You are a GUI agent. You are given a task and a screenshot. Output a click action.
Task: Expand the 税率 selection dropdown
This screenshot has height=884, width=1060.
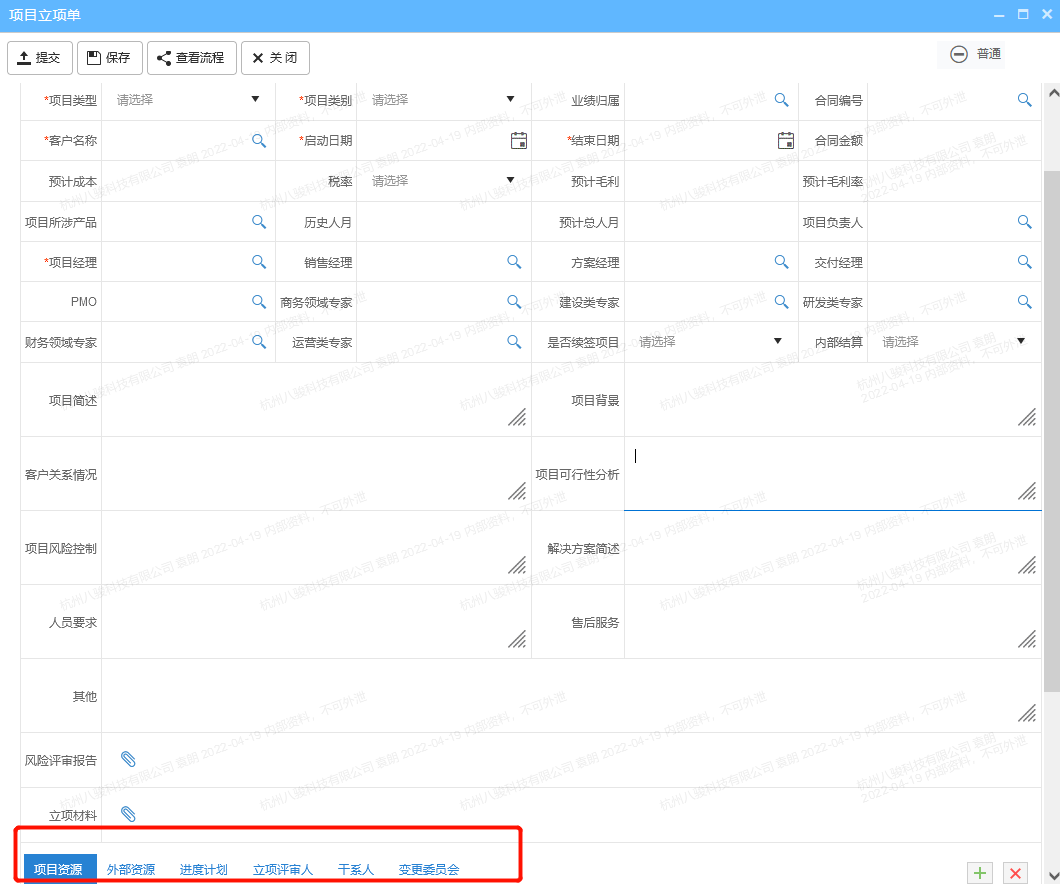pos(511,181)
